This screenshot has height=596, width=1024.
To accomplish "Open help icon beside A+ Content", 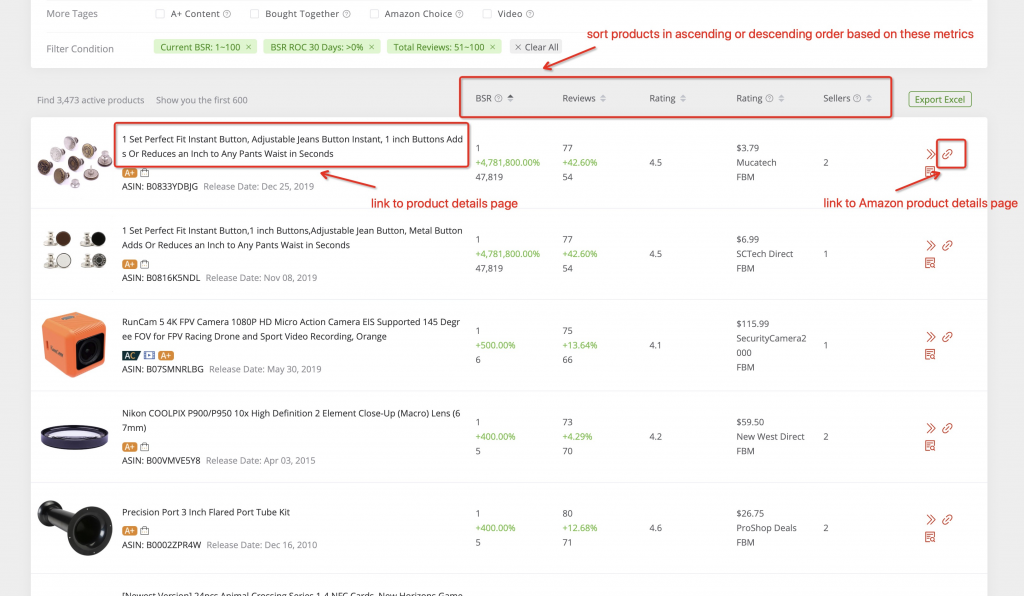I will [x=227, y=14].
